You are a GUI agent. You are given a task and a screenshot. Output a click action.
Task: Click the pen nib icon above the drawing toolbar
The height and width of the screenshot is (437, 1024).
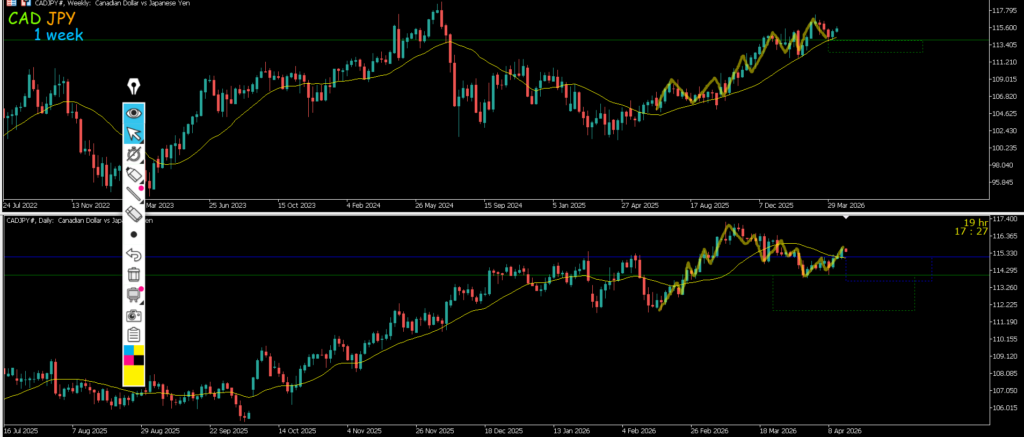click(133, 87)
